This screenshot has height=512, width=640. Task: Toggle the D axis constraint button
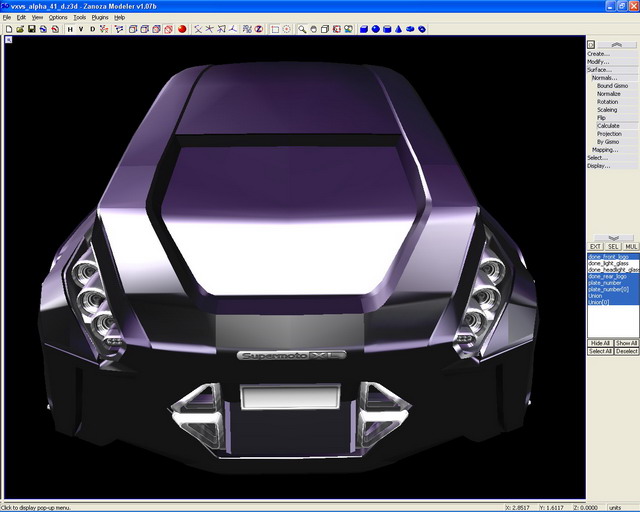tap(93, 29)
